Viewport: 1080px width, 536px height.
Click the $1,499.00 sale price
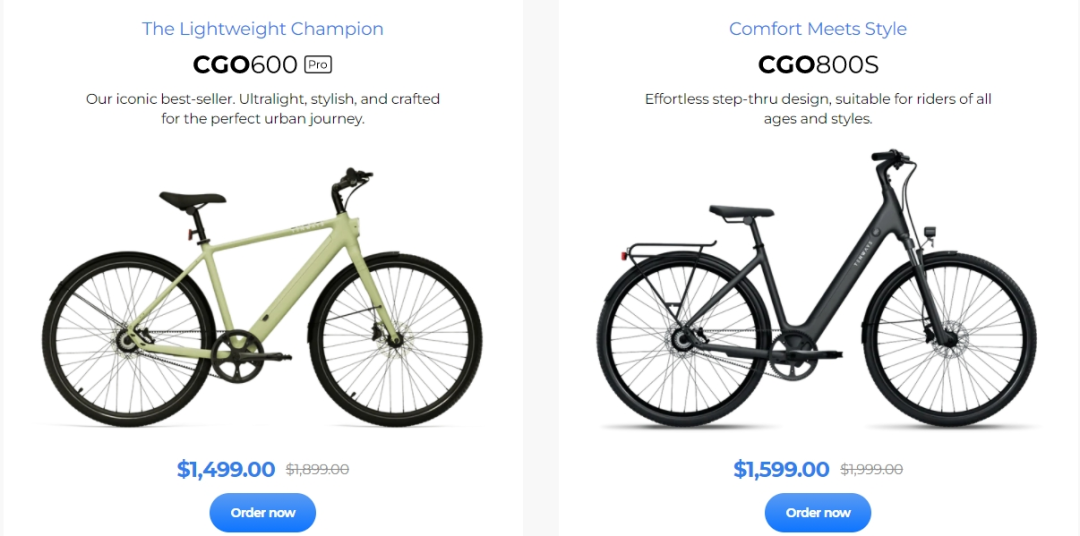click(x=226, y=469)
